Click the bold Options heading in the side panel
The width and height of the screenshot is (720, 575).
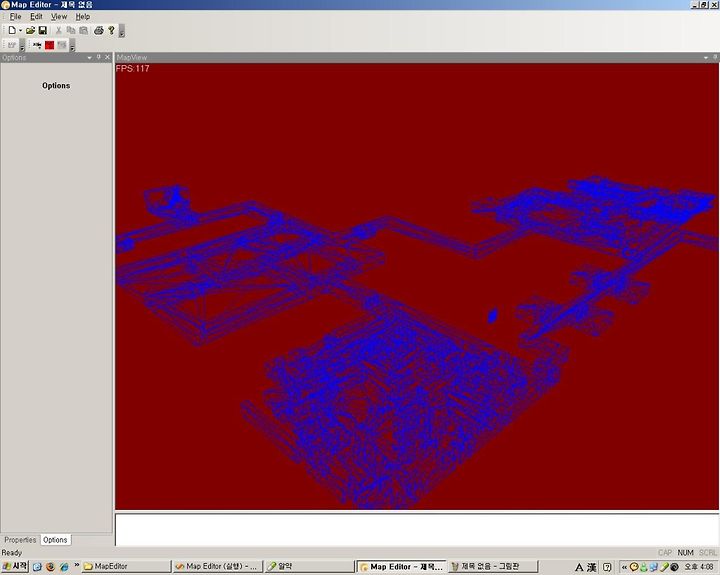[56, 85]
